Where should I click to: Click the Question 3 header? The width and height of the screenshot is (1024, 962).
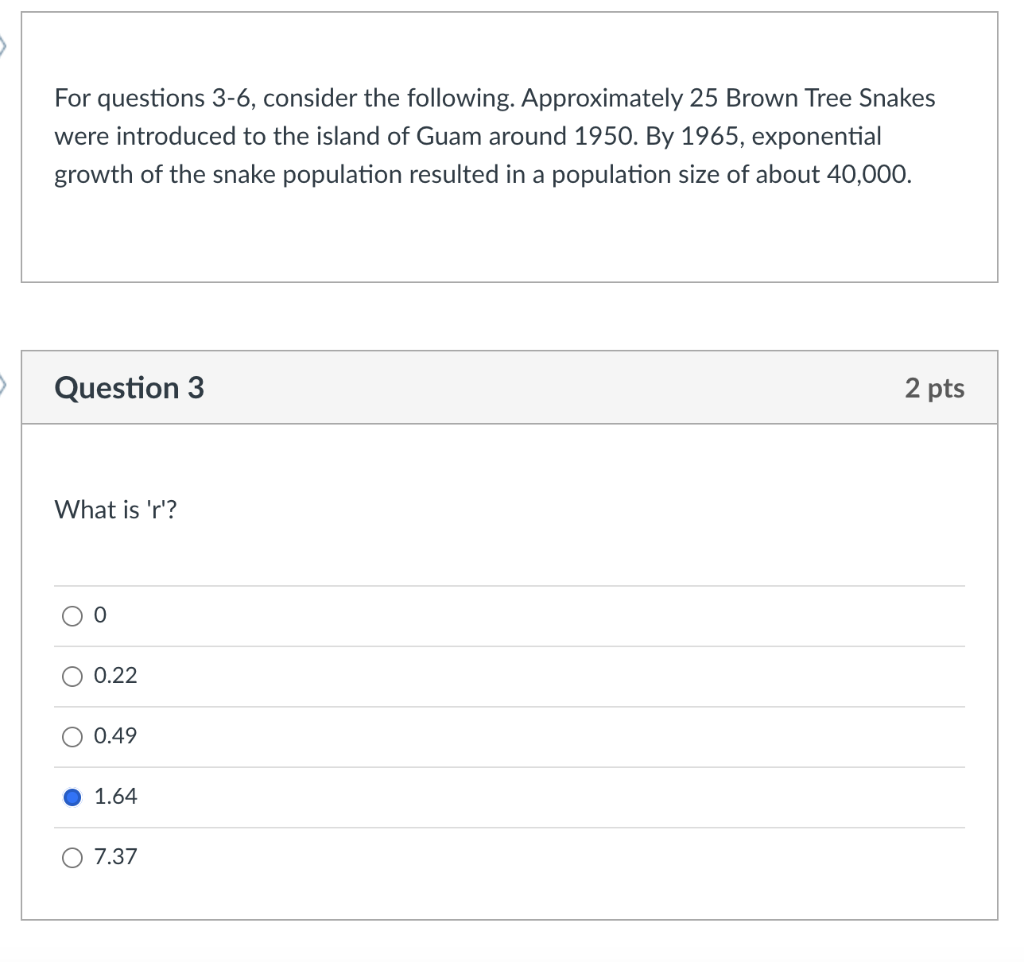(129, 388)
